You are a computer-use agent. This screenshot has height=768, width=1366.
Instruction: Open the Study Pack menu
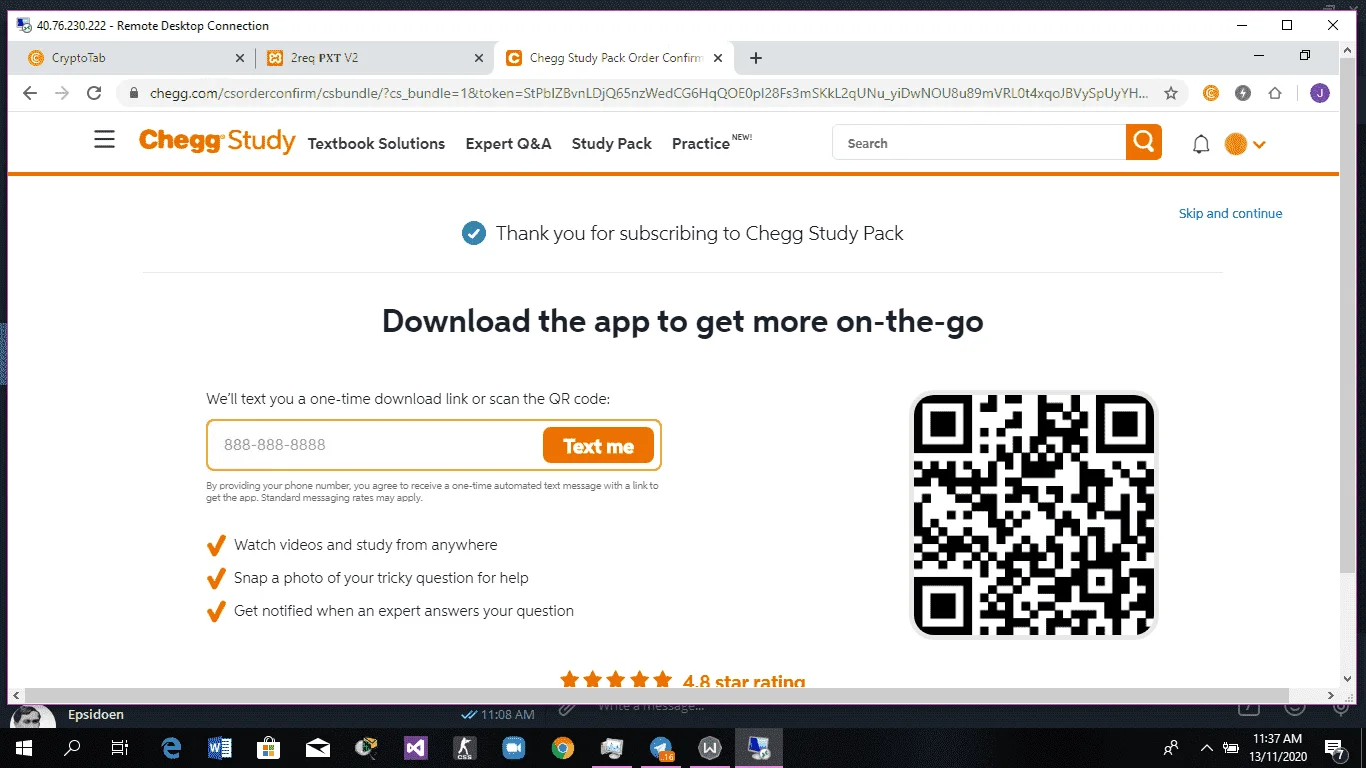tap(612, 144)
